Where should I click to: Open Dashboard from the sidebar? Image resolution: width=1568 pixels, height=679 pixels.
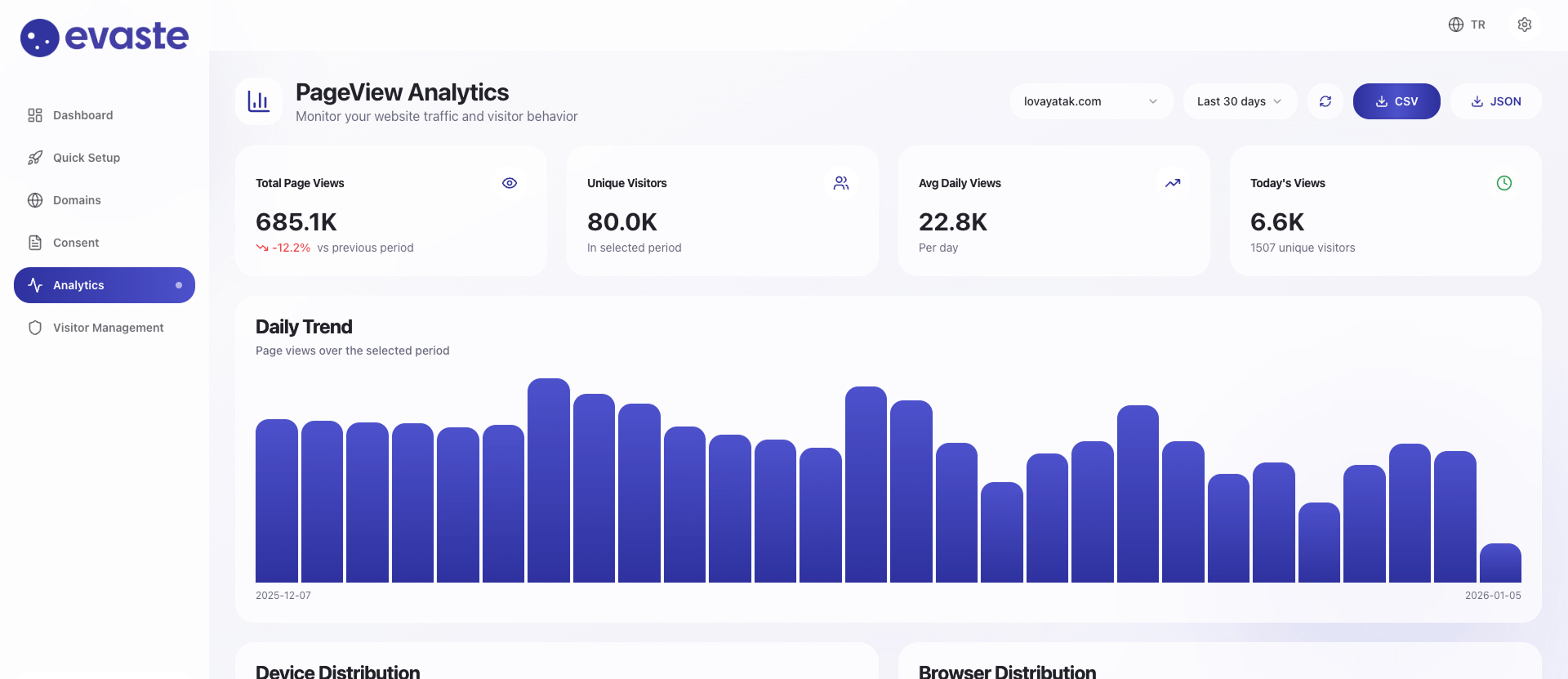tap(105, 115)
